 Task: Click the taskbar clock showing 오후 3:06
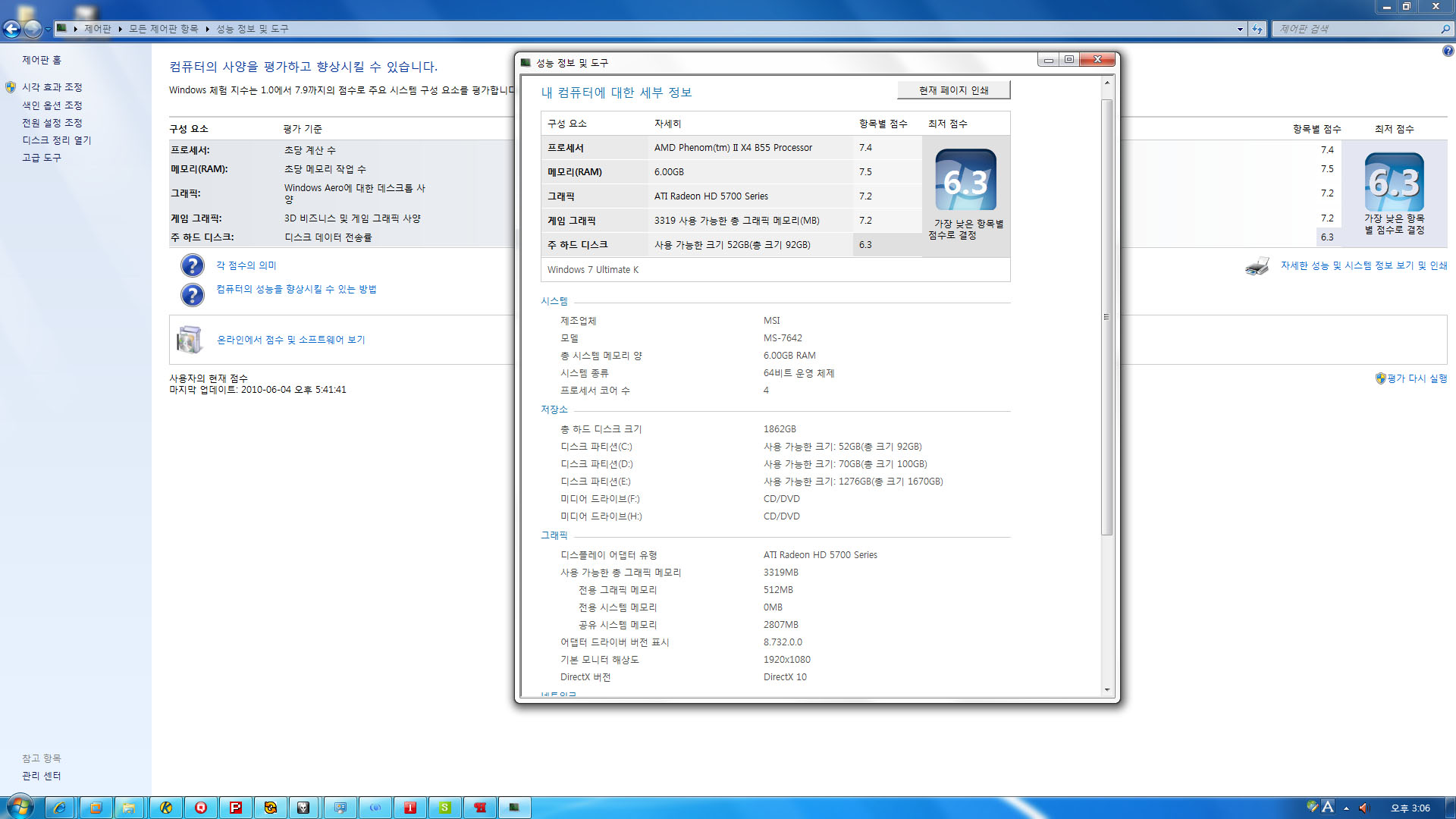[x=1410, y=808]
